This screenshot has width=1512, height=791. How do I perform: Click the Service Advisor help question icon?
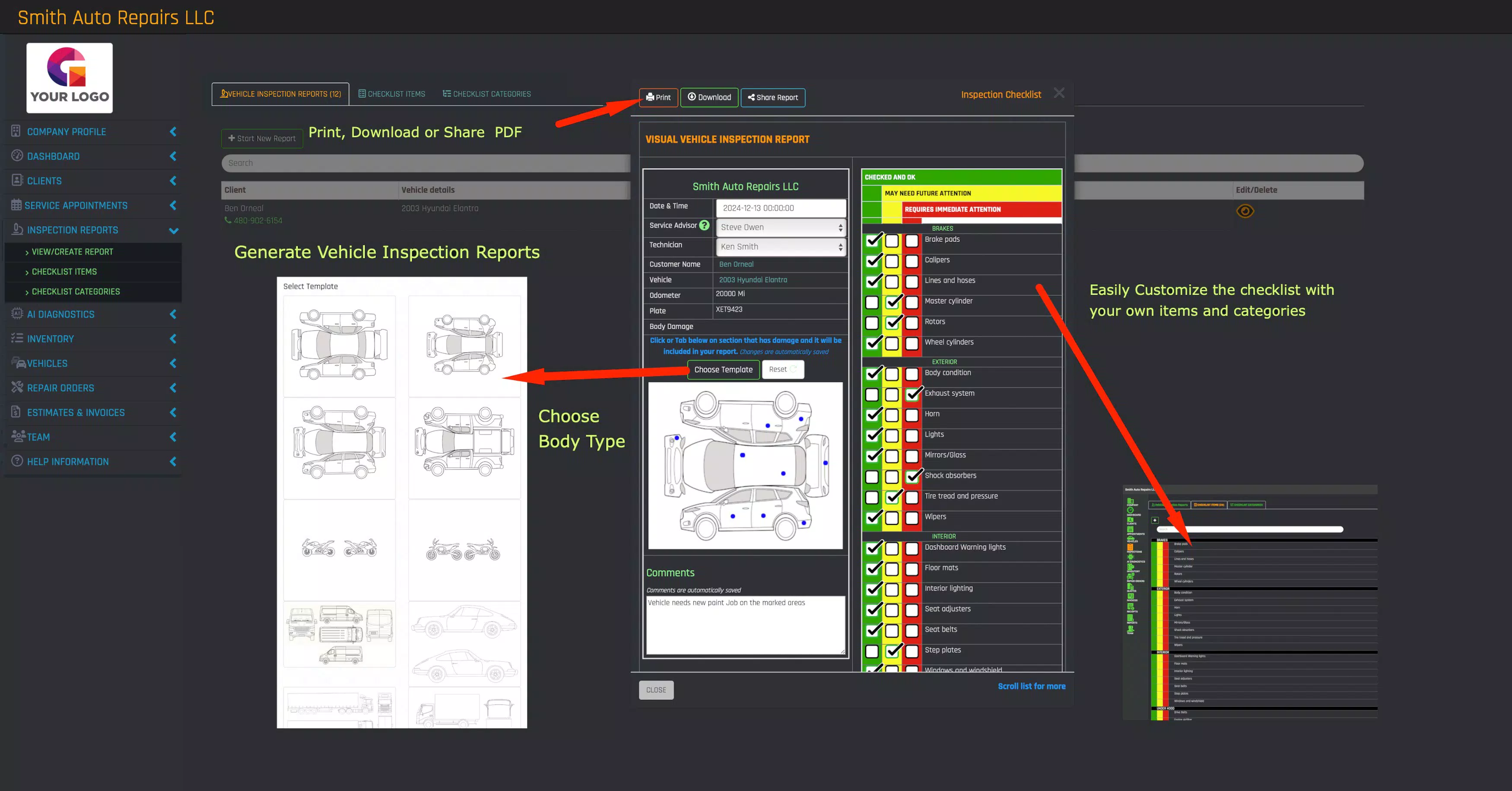(704, 226)
